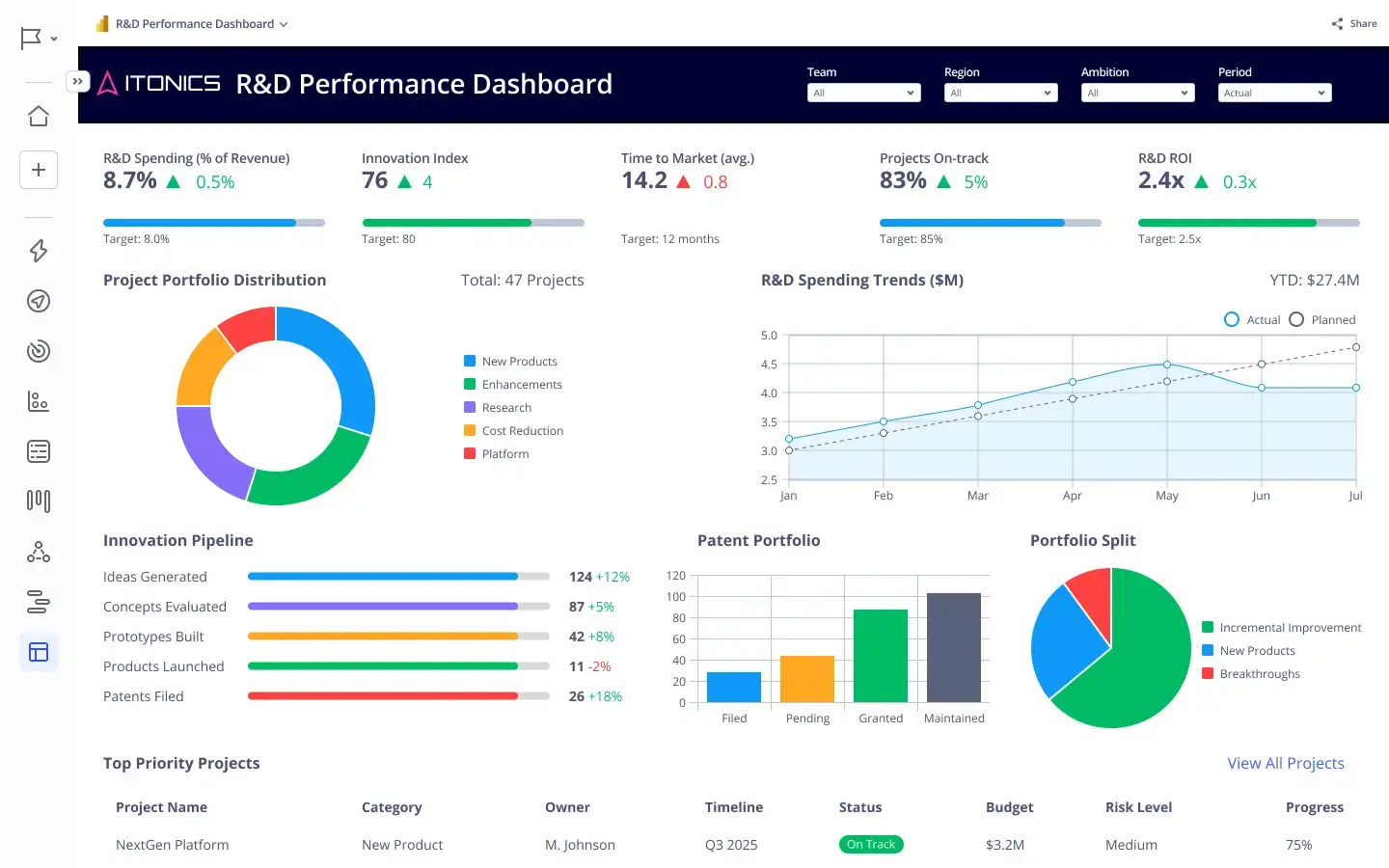This screenshot has height=868, width=1389.
Task: Click the bar chart analytics sidebar icon
Action: [39, 401]
